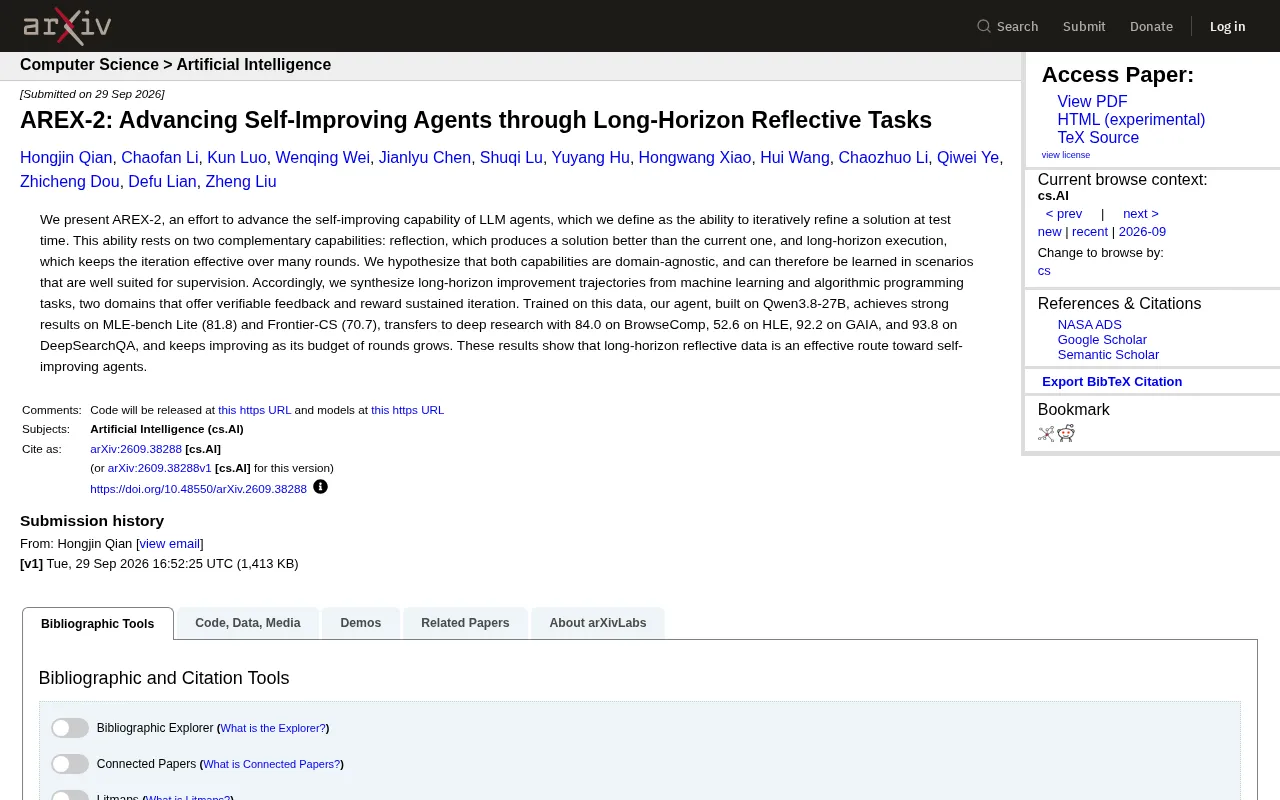
Task: Share the paper on Reddit
Action: tap(1066, 433)
